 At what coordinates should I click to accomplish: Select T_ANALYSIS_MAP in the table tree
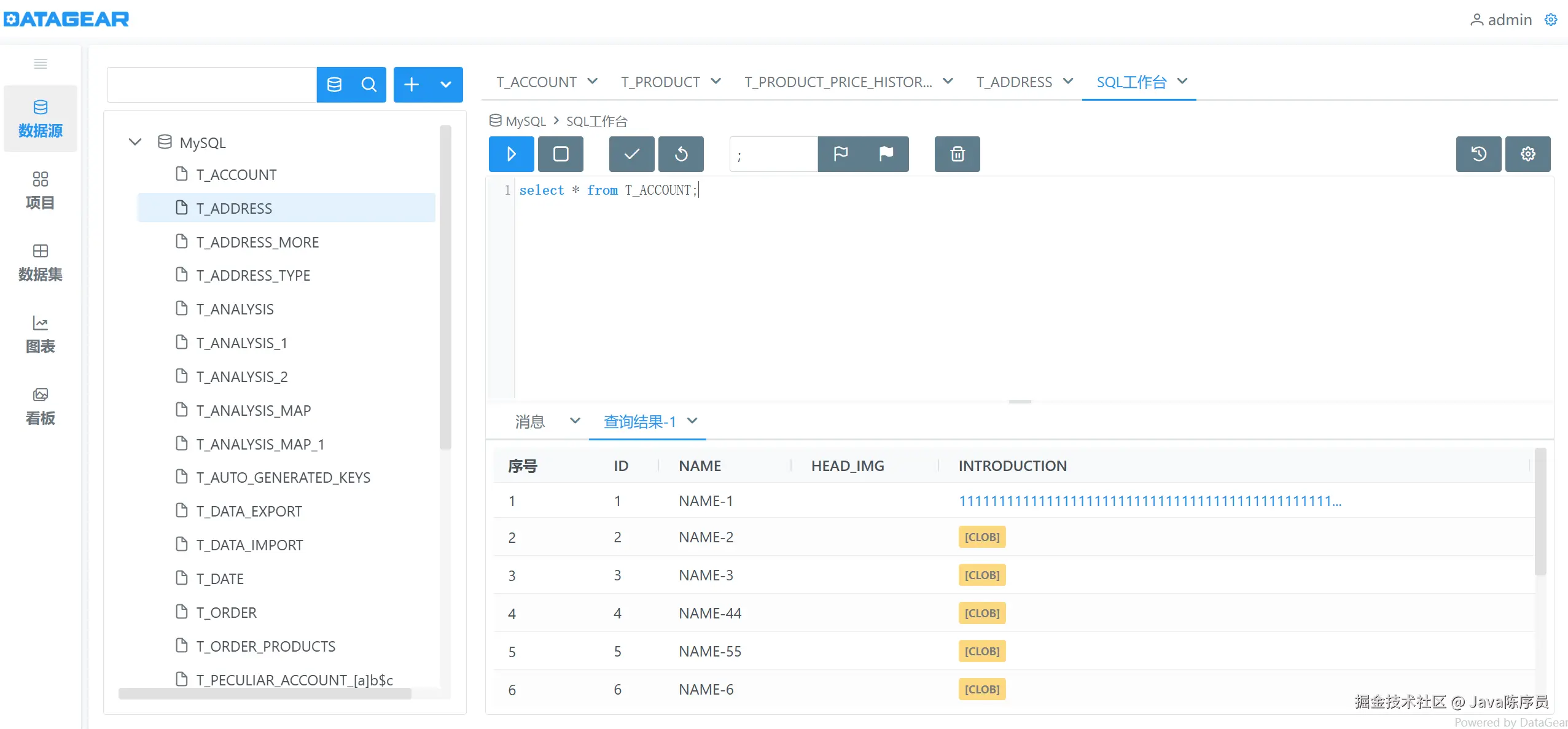253,410
